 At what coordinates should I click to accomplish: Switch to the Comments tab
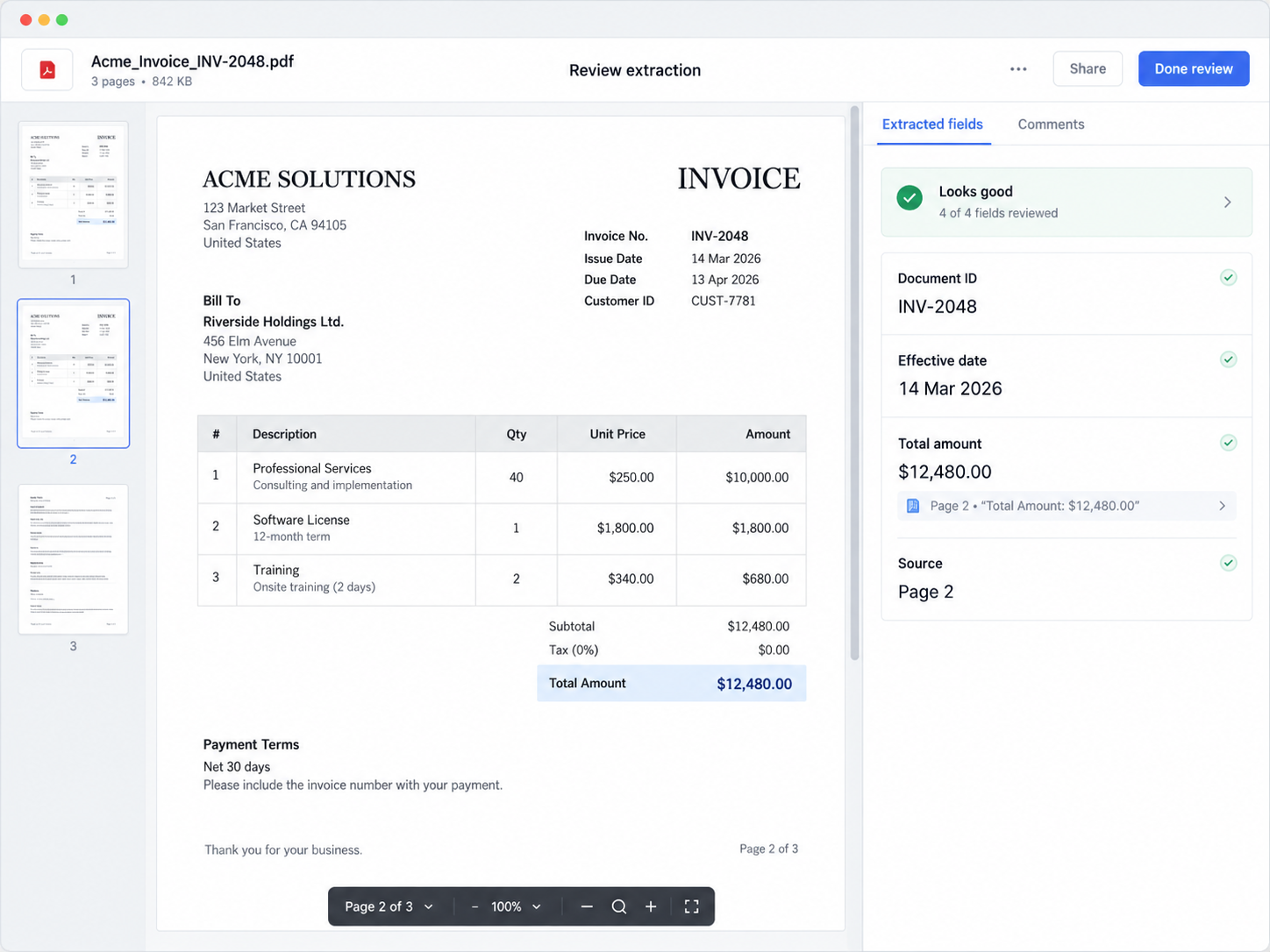coord(1051,124)
